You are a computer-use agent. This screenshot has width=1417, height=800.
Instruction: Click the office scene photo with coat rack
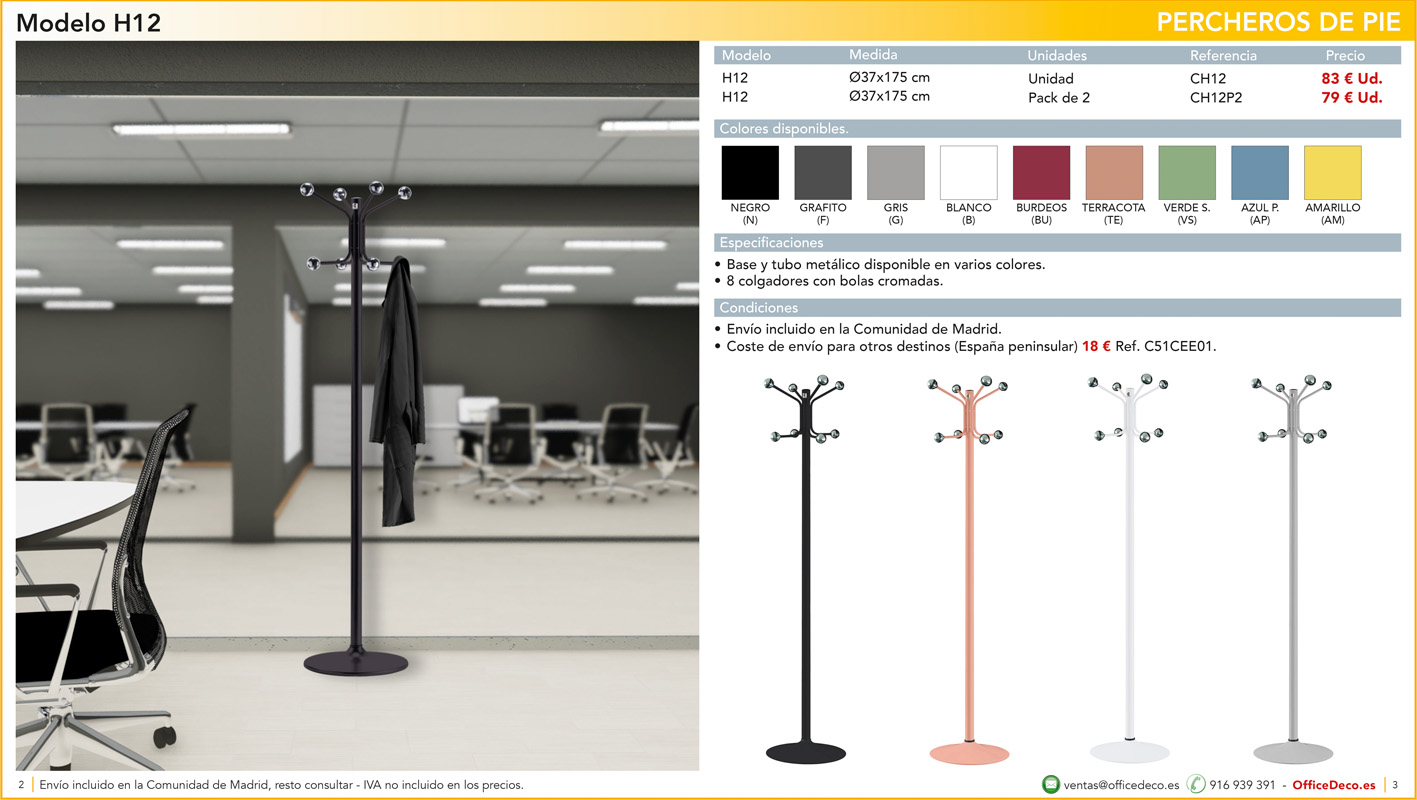(357, 406)
